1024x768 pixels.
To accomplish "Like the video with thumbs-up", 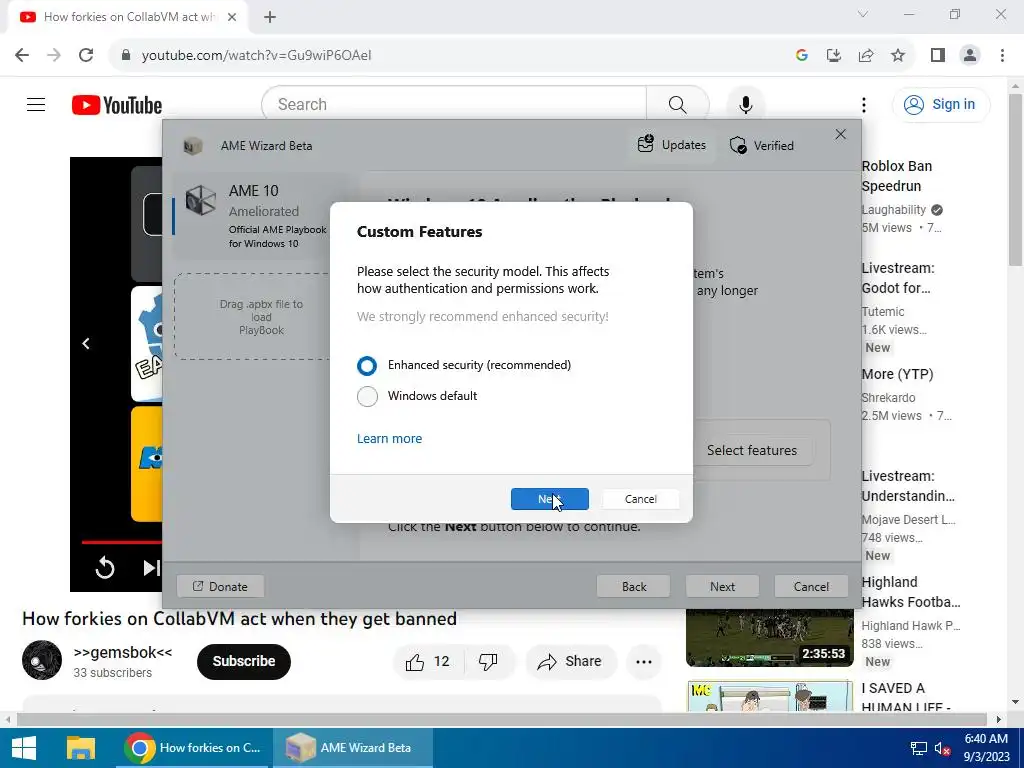I will pyautogui.click(x=428, y=662).
